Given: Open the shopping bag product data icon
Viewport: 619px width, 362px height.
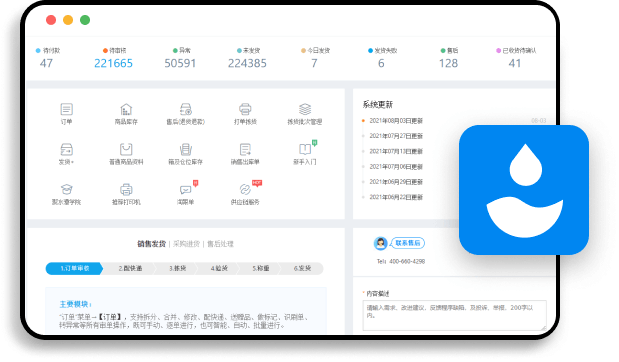Looking at the screenshot, I should [126, 149].
